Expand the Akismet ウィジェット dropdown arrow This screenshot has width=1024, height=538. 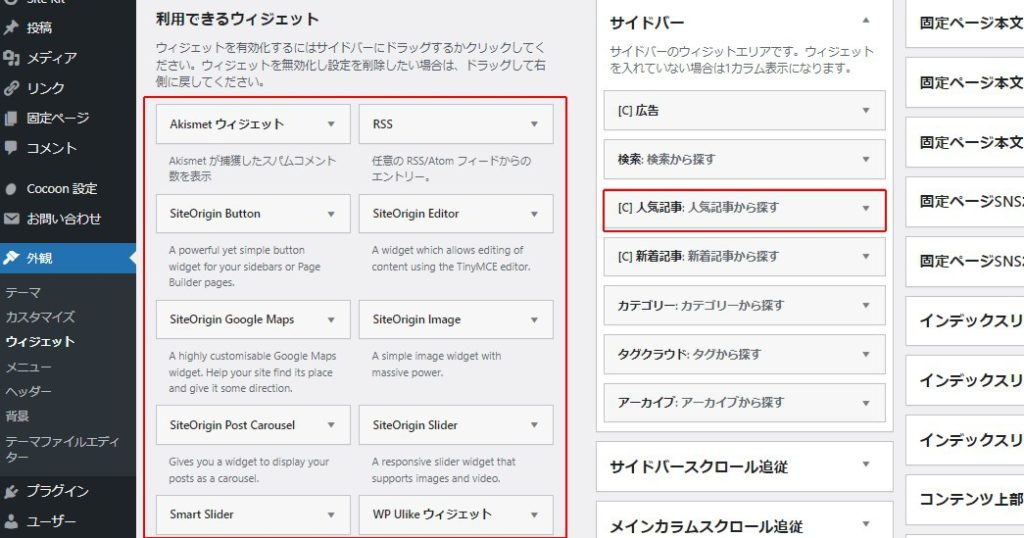click(331, 125)
